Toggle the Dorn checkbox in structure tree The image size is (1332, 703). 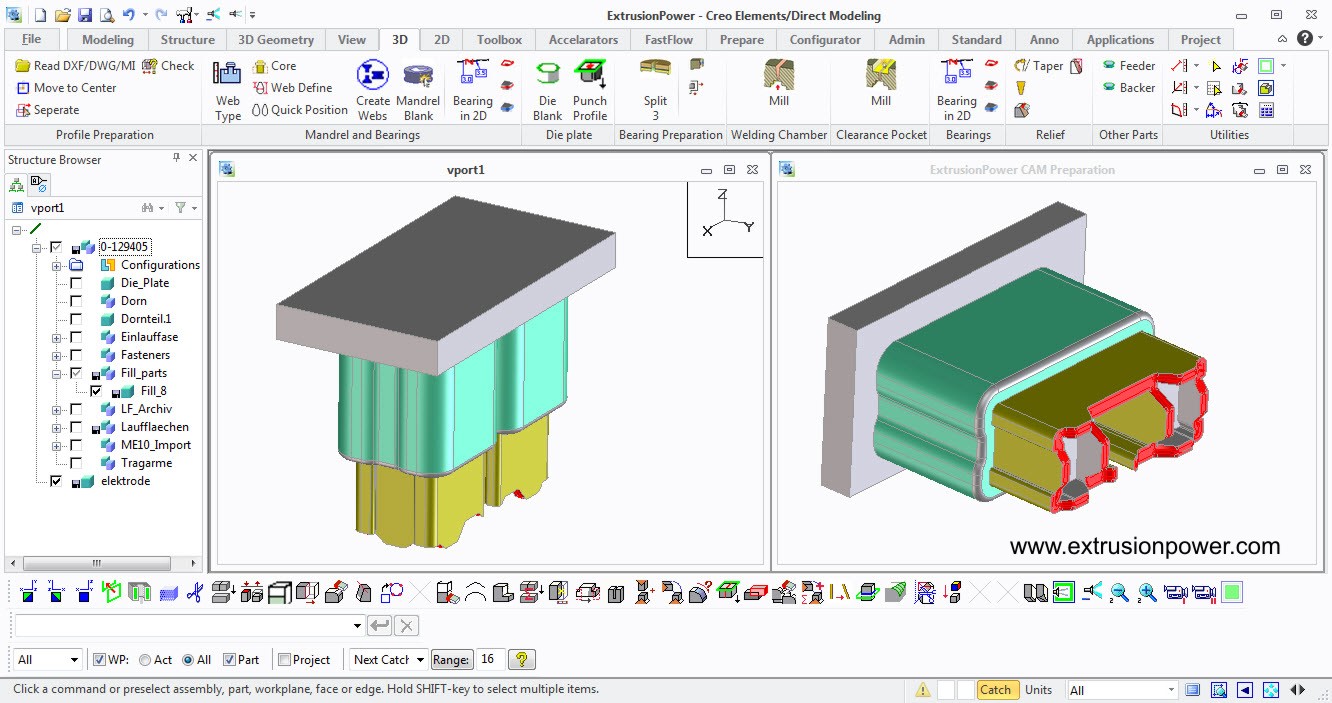click(x=76, y=301)
